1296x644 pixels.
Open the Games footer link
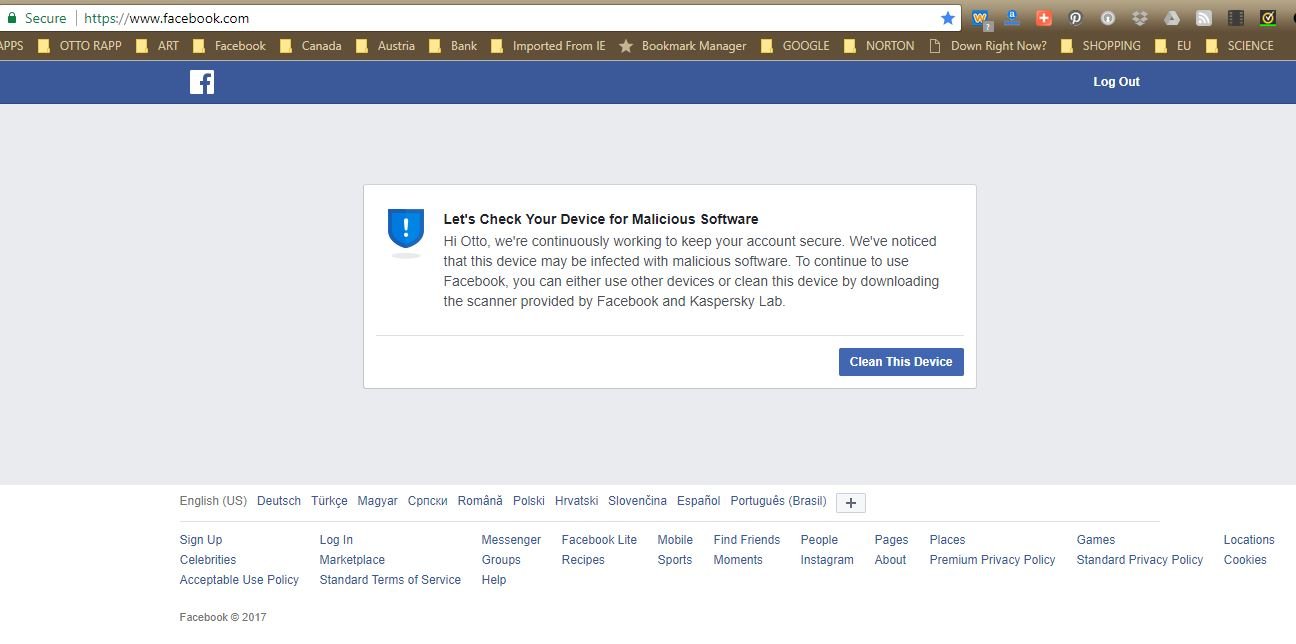(1096, 540)
